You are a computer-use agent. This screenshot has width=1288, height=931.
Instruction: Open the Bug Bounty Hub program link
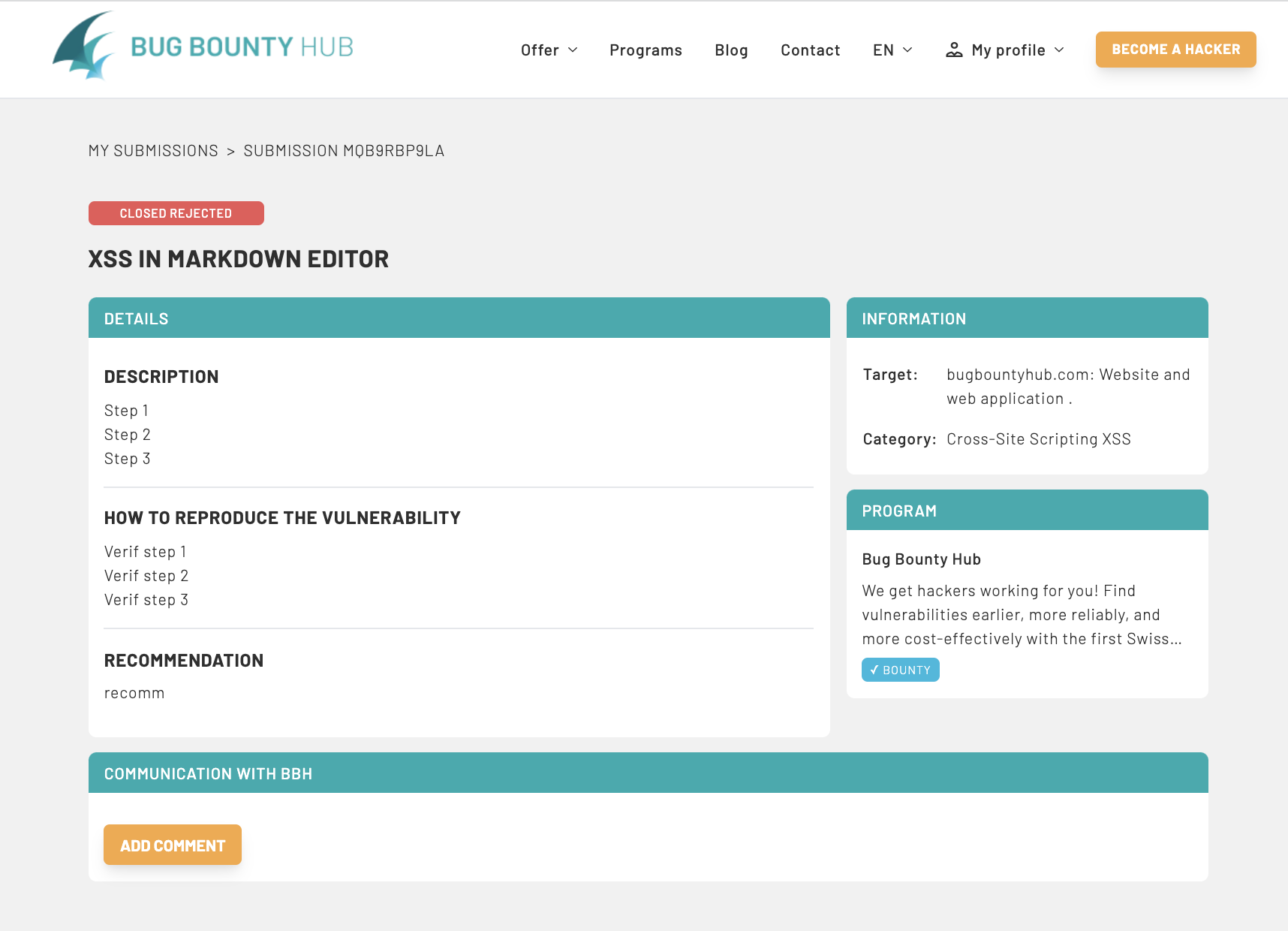(922, 559)
